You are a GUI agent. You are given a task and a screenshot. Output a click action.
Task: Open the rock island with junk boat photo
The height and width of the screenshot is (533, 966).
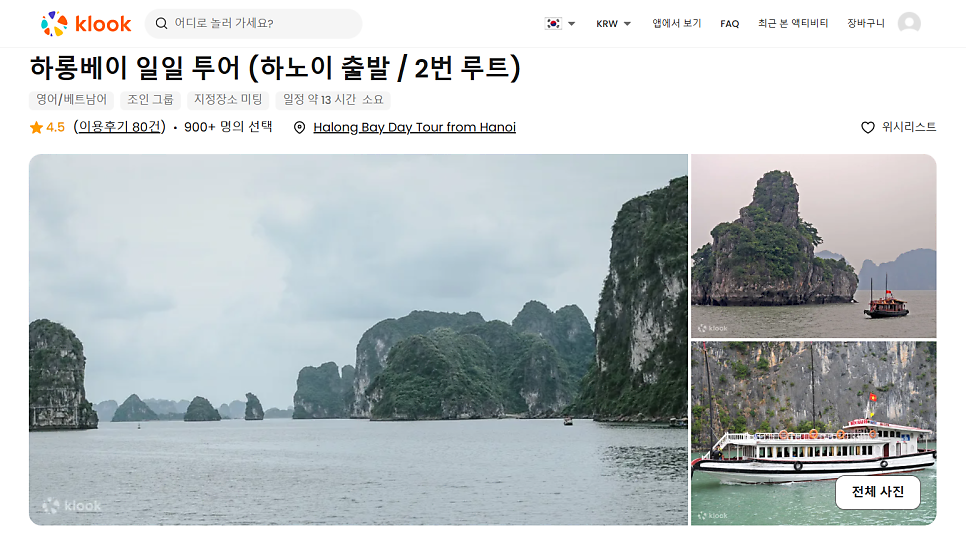click(814, 246)
